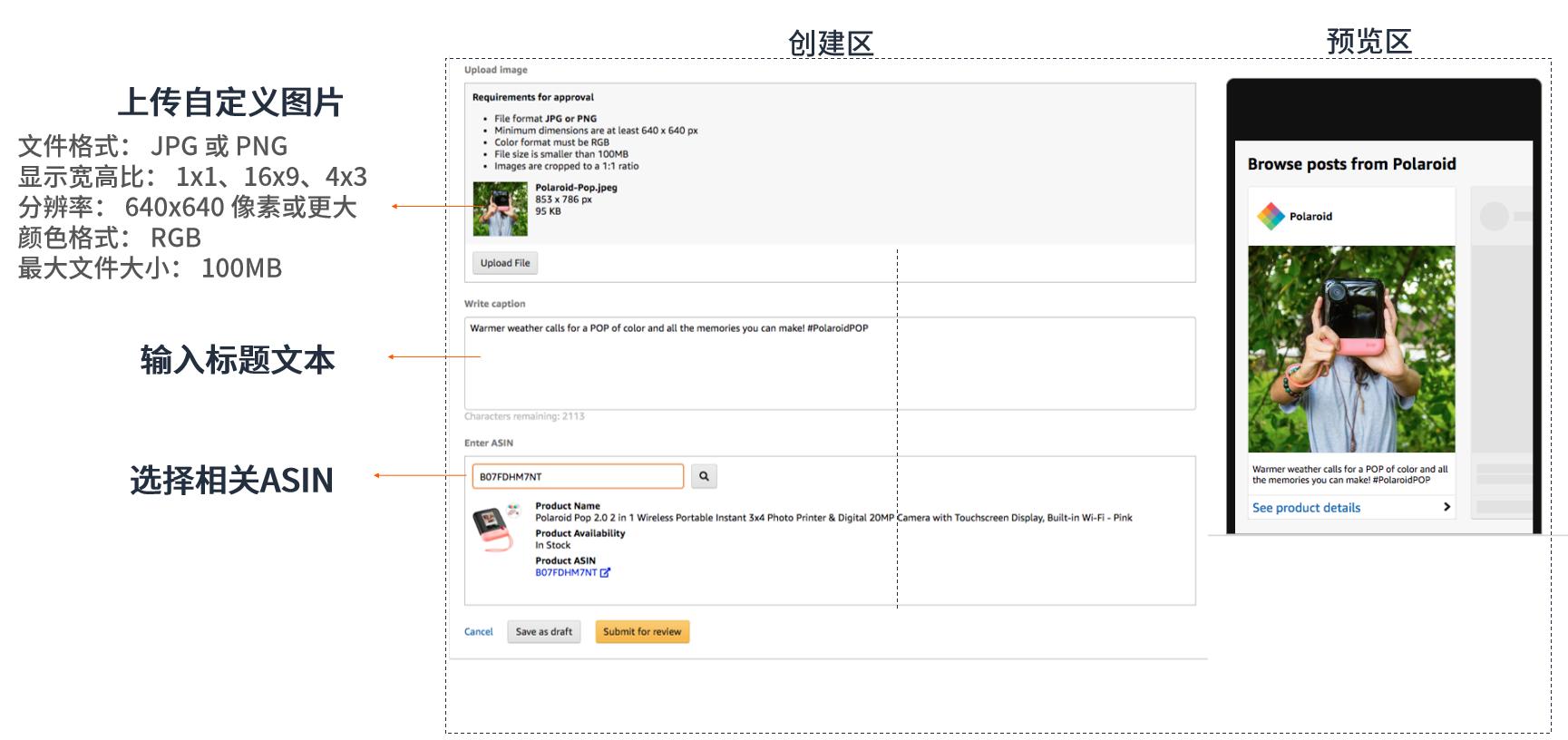Viewport: 1568px width, 740px height.
Task: Focus the Enter ASIN input field
Action: coord(578,476)
